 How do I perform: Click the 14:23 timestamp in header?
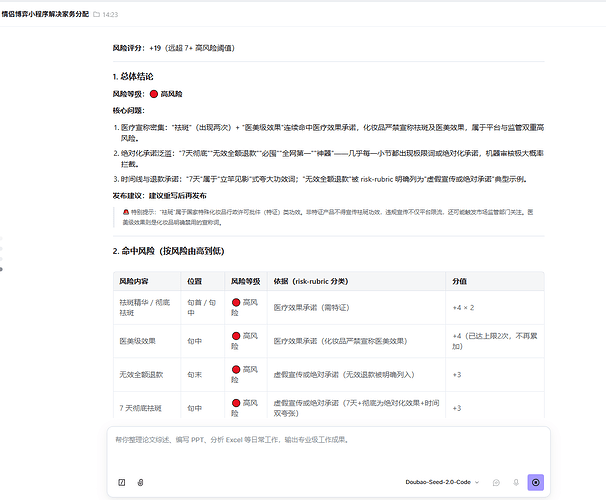click(x=110, y=14)
